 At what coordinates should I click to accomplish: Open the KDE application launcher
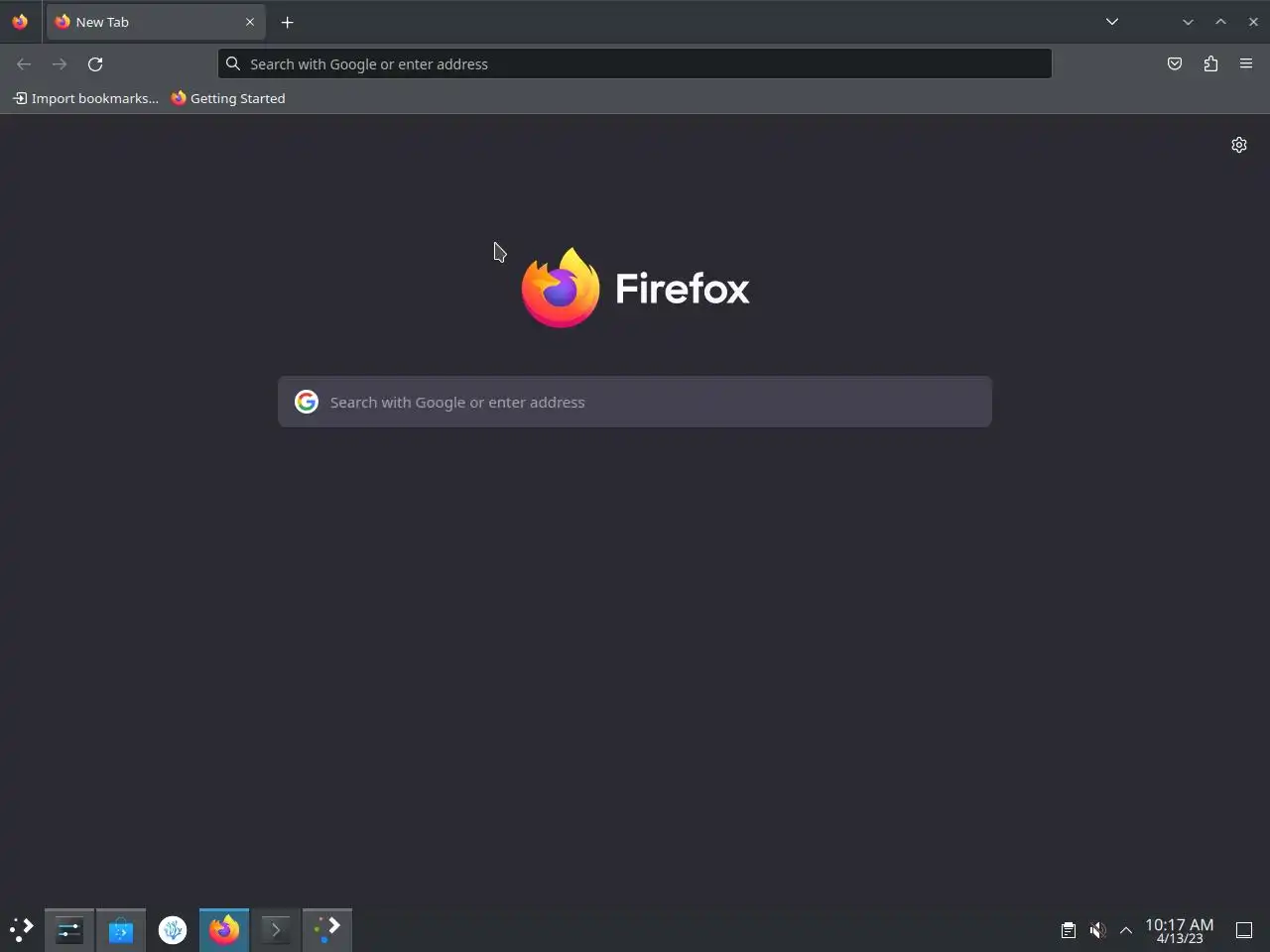coord(21,930)
